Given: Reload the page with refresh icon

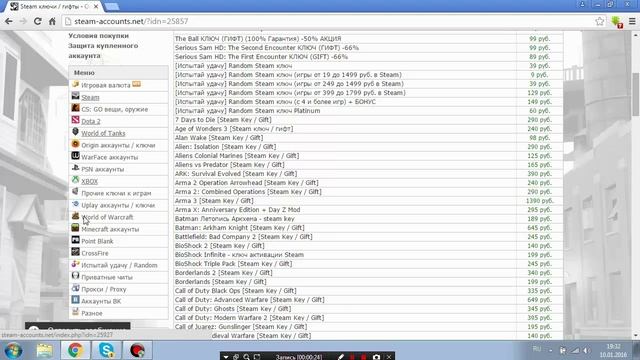Looking at the screenshot, I should coord(38,21).
